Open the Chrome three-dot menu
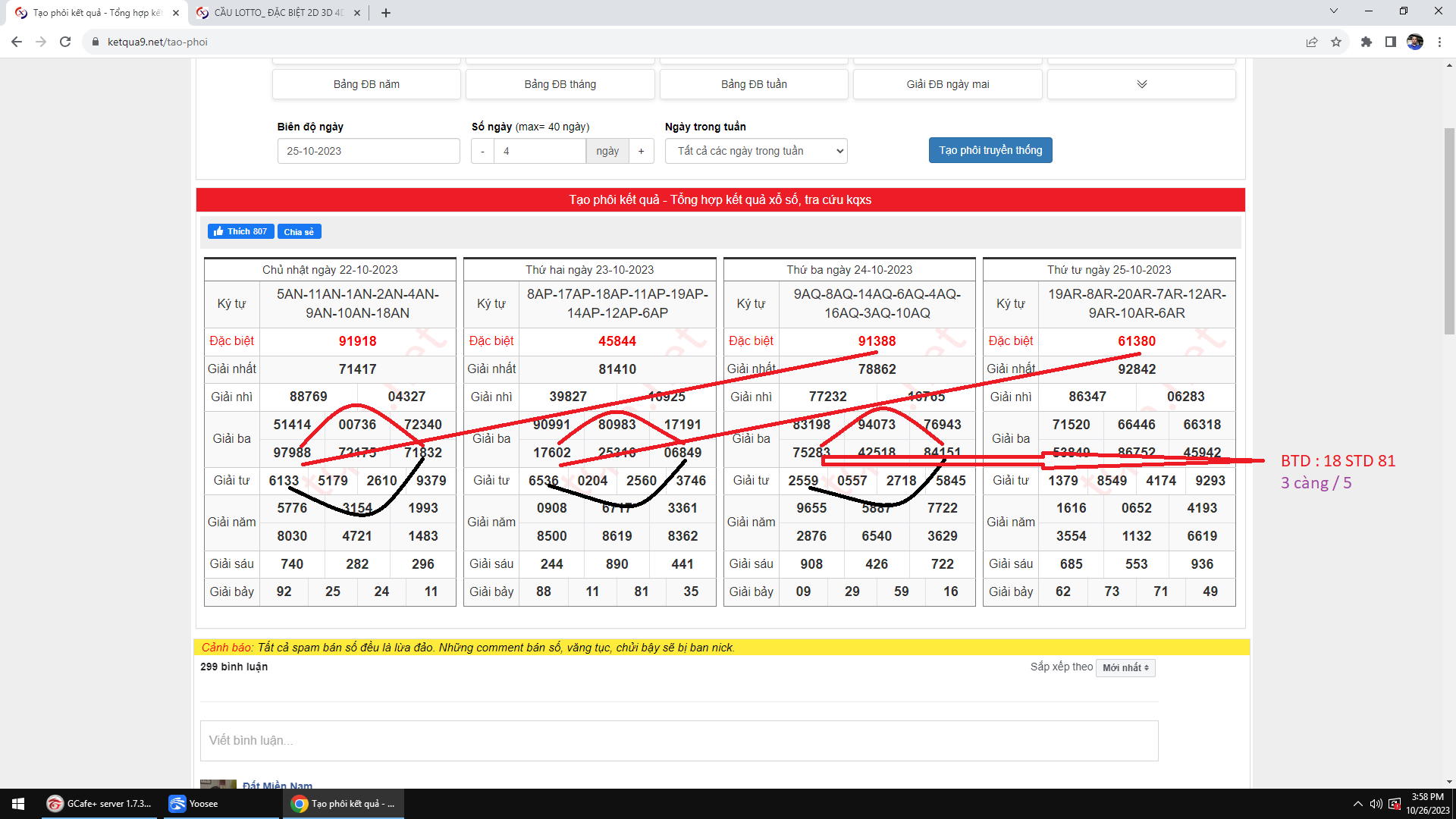 click(1439, 42)
